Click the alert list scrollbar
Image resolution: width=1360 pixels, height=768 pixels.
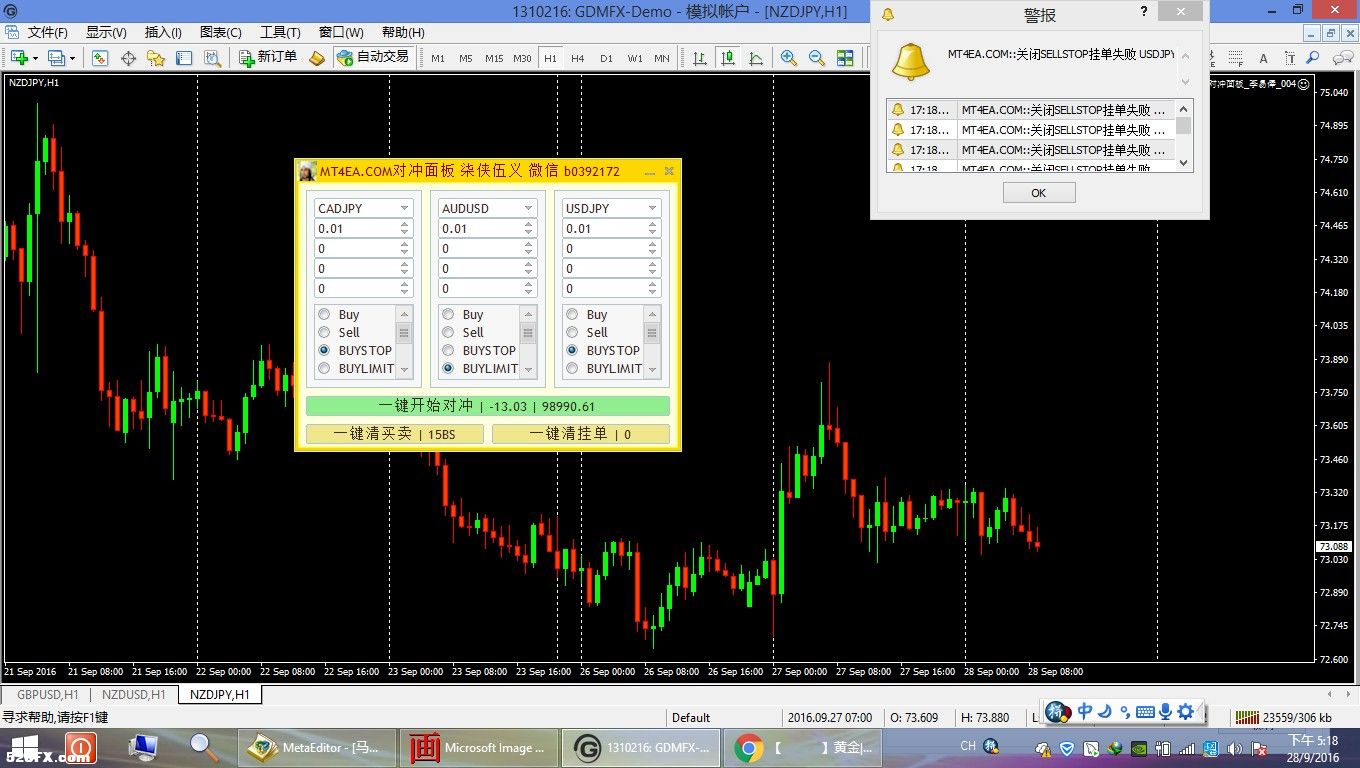(x=1184, y=135)
